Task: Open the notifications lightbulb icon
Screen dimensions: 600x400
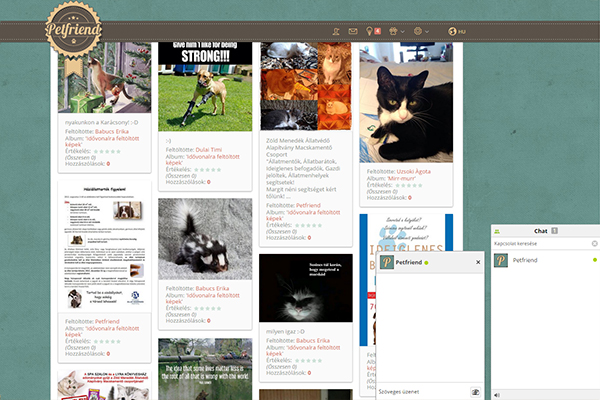Action: tap(370, 32)
